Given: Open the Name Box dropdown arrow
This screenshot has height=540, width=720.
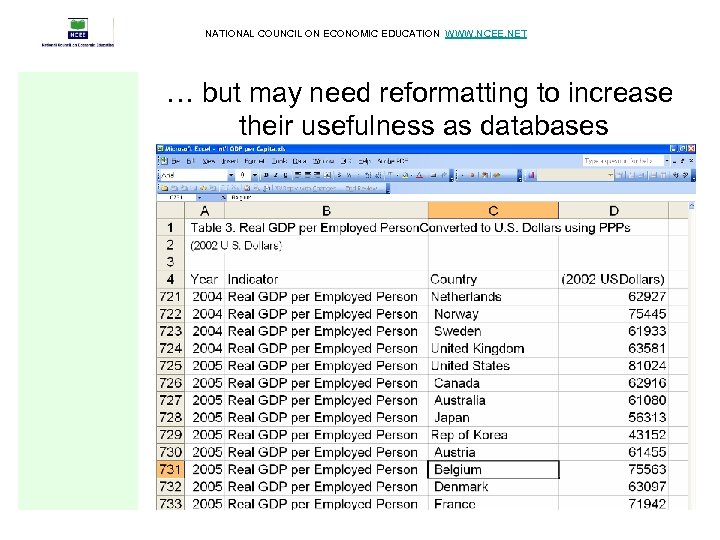Looking at the screenshot, I should pos(200,197).
